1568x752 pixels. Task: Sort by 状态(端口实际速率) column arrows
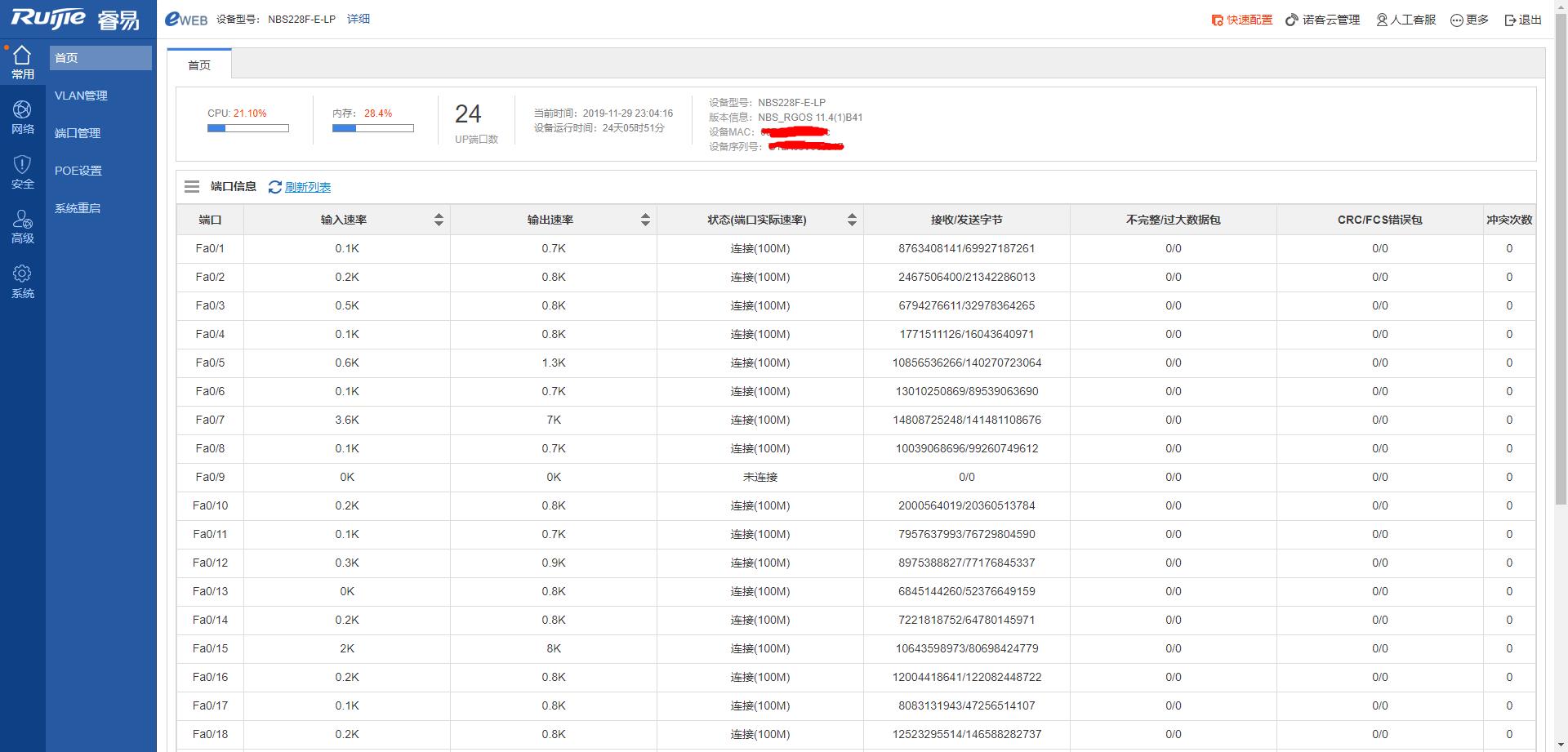pyautogui.click(x=852, y=220)
